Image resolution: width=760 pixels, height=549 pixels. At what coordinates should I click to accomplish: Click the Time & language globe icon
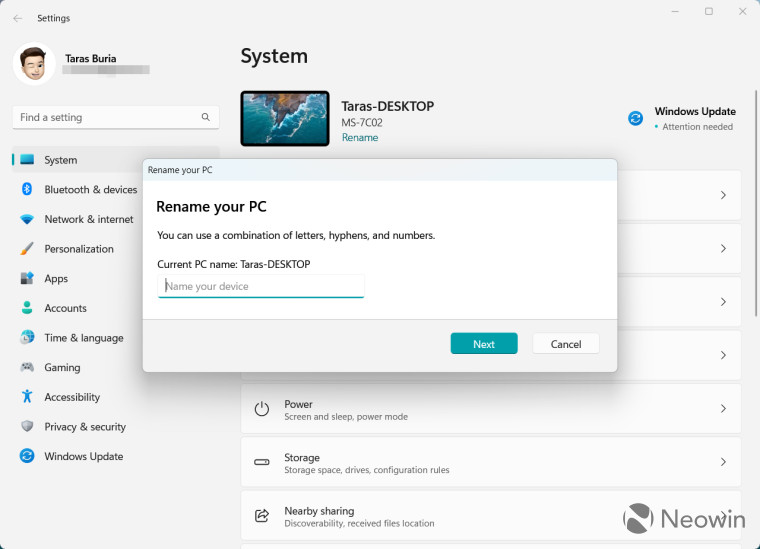pyautogui.click(x=27, y=337)
